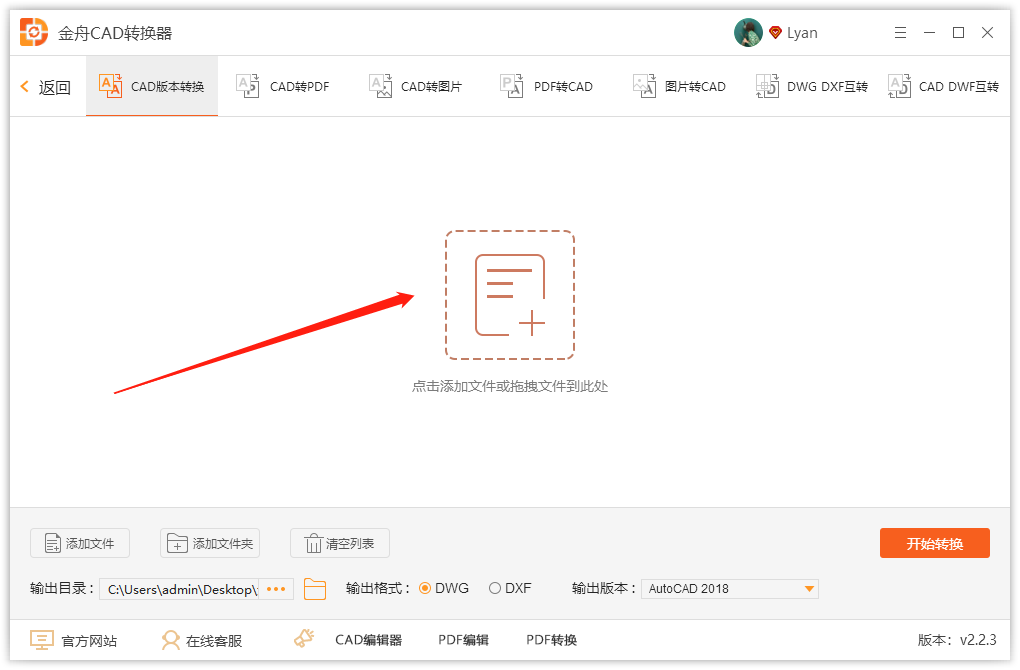Image resolution: width=1020 pixels, height=670 pixels.
Task: Open the CAD转图片 converter
Action: 415,86
